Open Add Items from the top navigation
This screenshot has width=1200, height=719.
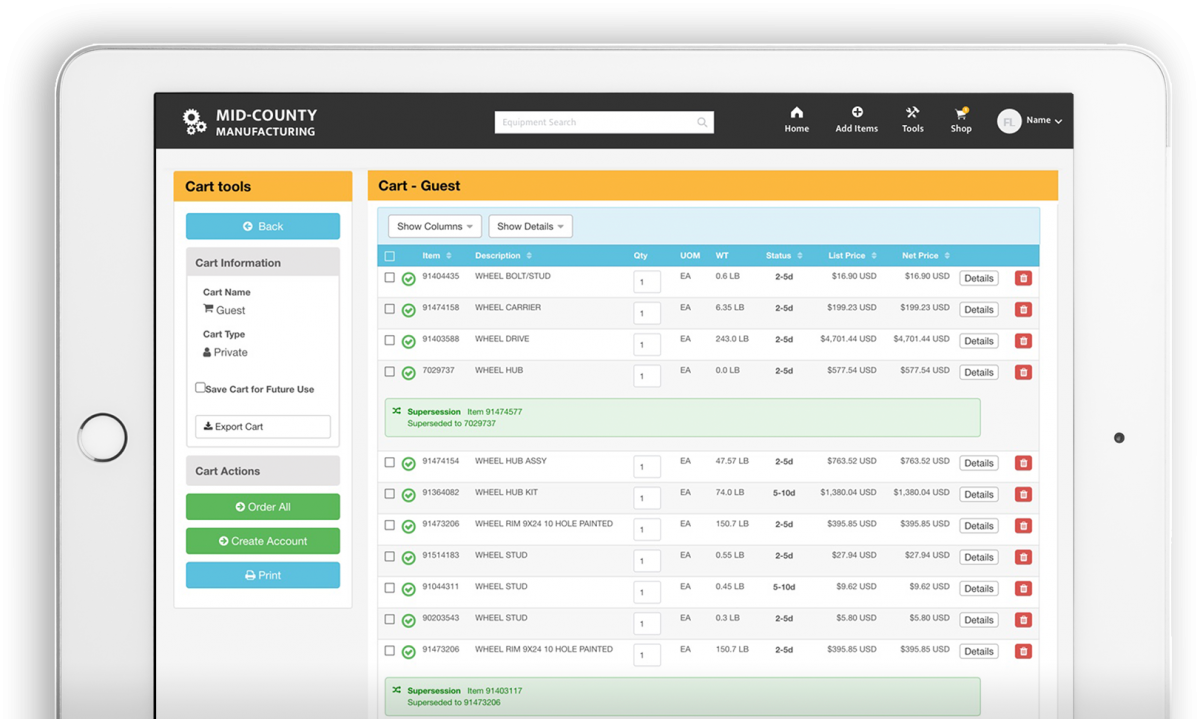click(x=856, y=113)
